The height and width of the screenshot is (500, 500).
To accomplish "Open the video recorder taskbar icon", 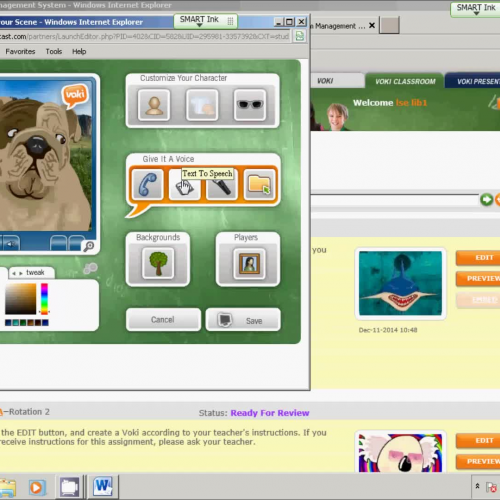I will coord(70,487).
